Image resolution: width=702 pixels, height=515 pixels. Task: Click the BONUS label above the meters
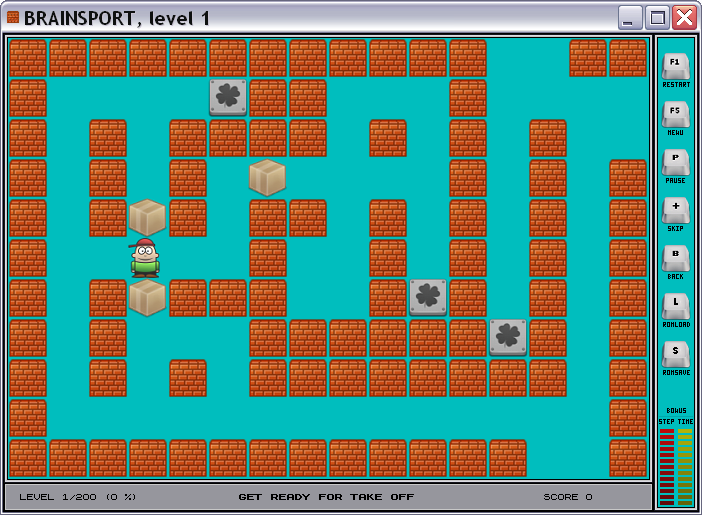point(676,411)
